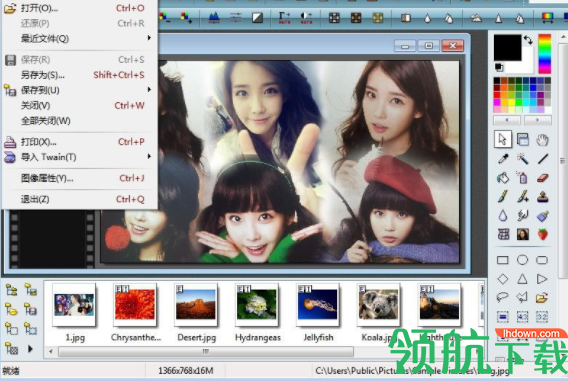Select the paint bucket fill tool
Viewport: 568px width, 381px height.
(503, 178)
